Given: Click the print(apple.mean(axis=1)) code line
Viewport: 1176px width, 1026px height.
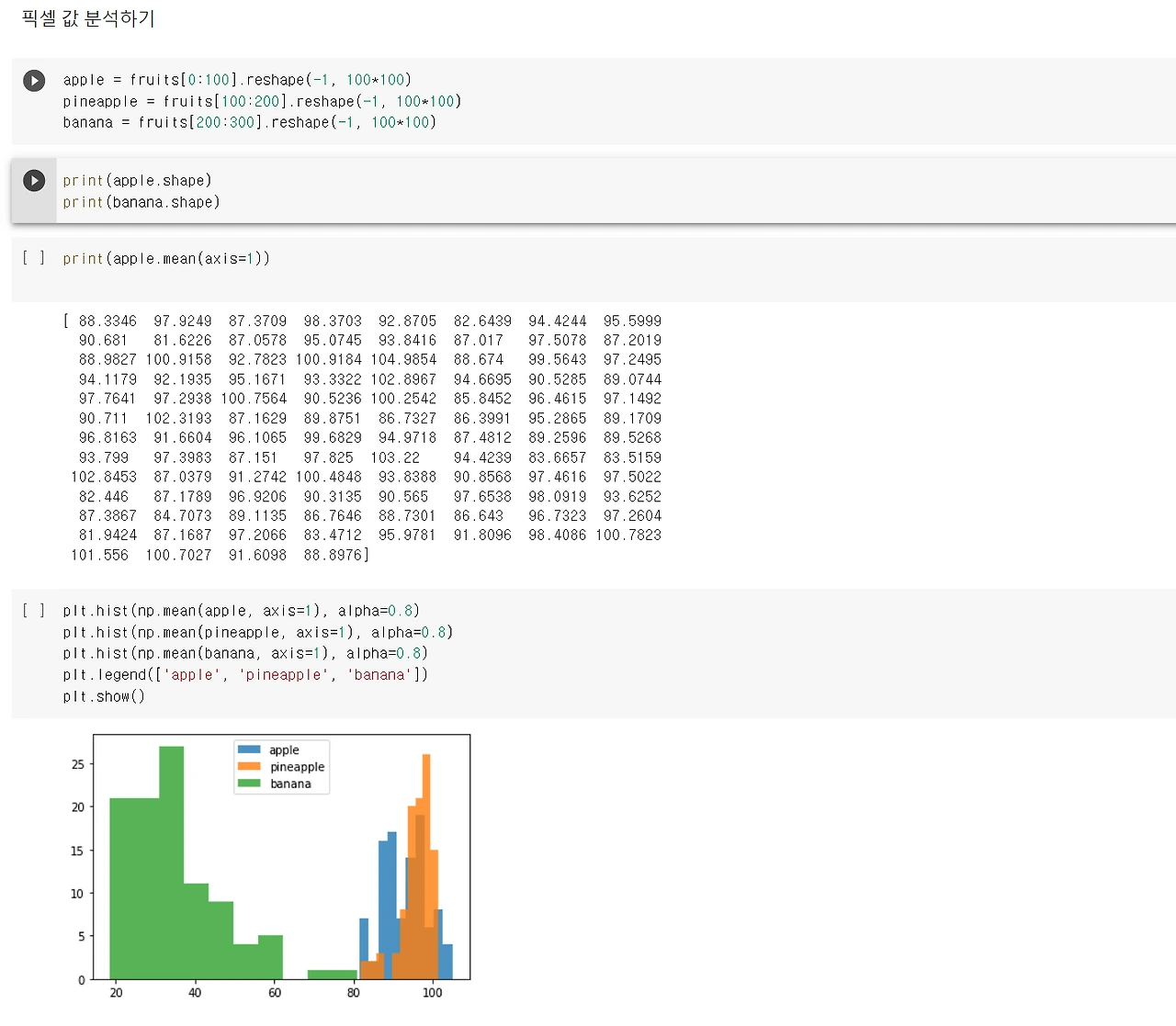Looking at the screenshot, I should click(166, 259).
